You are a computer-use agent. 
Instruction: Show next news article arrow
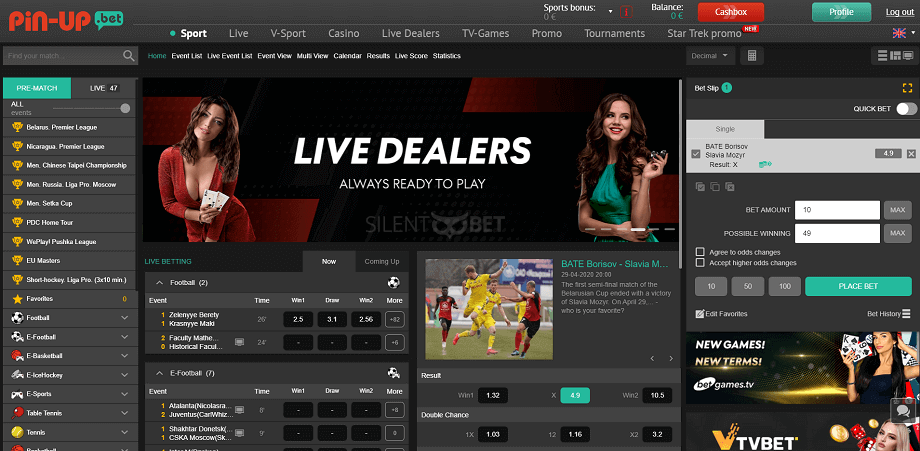pos(671,358)
